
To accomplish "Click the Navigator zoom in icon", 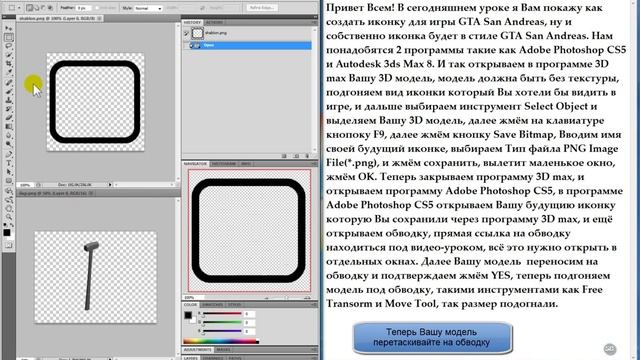I will (307, 298).
